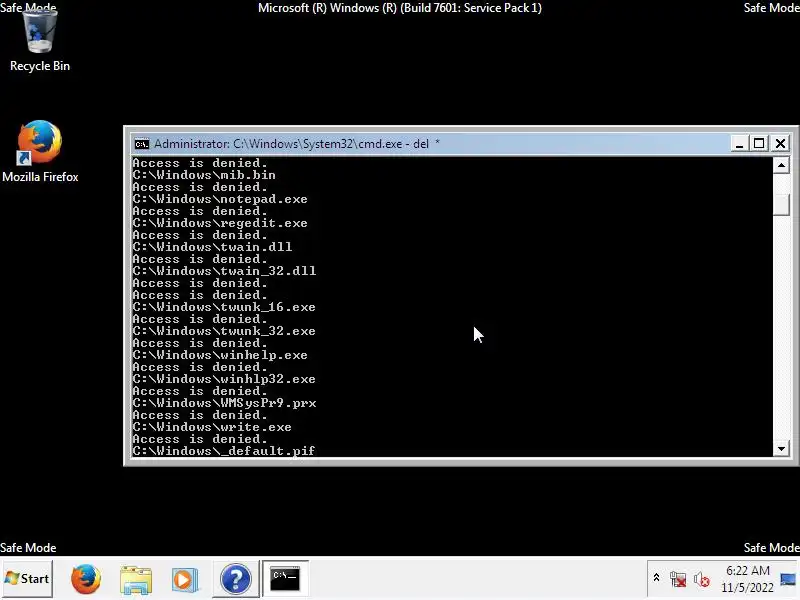The width and height of the screenshot is (800, 600).
Task: Click the line C:\Windows\mib.bin
Action: 204,175
